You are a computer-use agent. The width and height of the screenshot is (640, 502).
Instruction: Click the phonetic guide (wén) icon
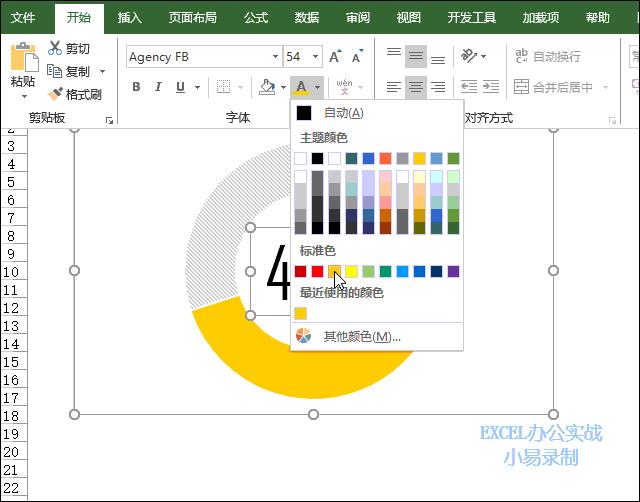(344, 87)
